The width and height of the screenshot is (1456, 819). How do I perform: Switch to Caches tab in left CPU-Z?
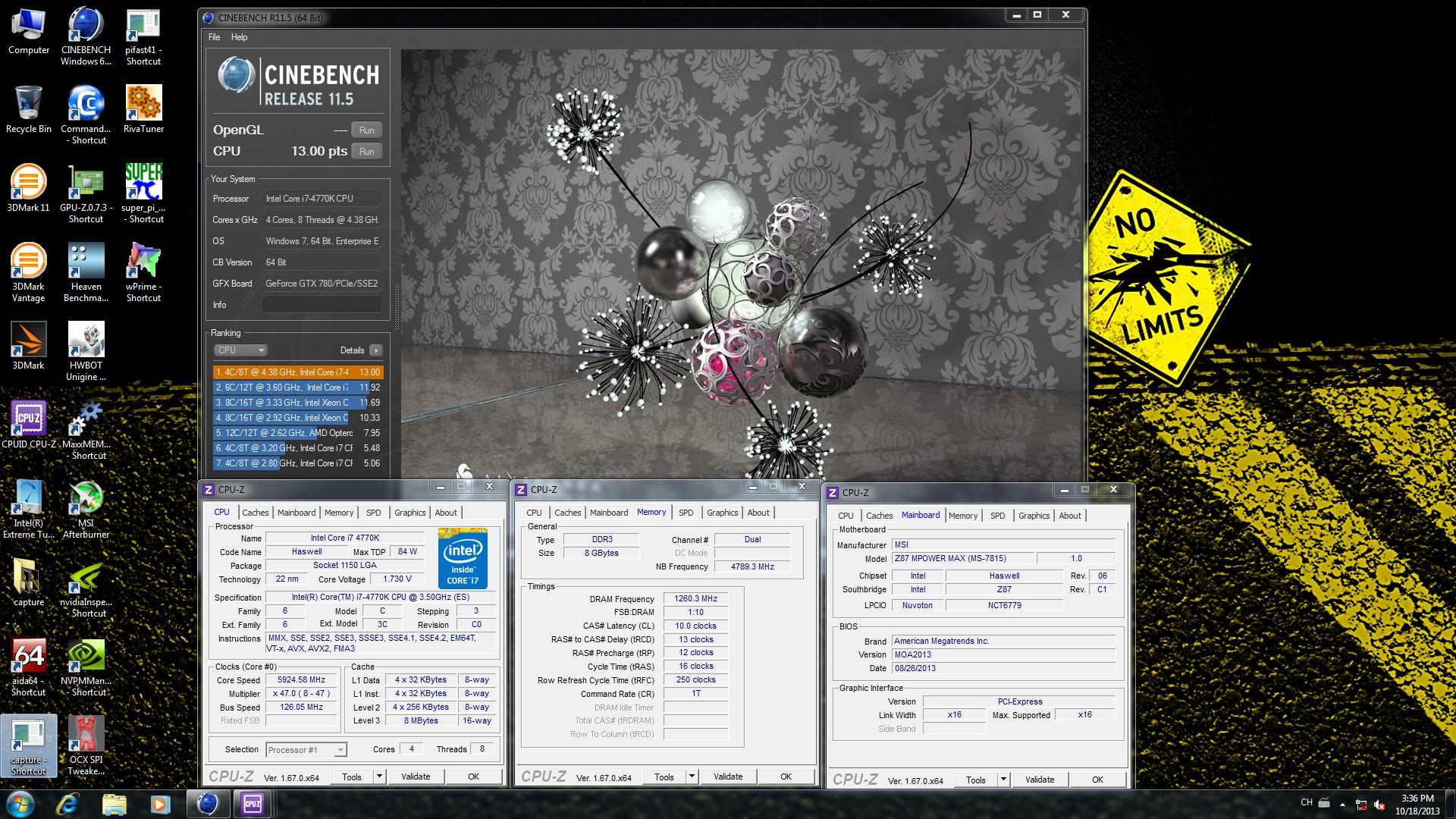(x=256, y=513)
